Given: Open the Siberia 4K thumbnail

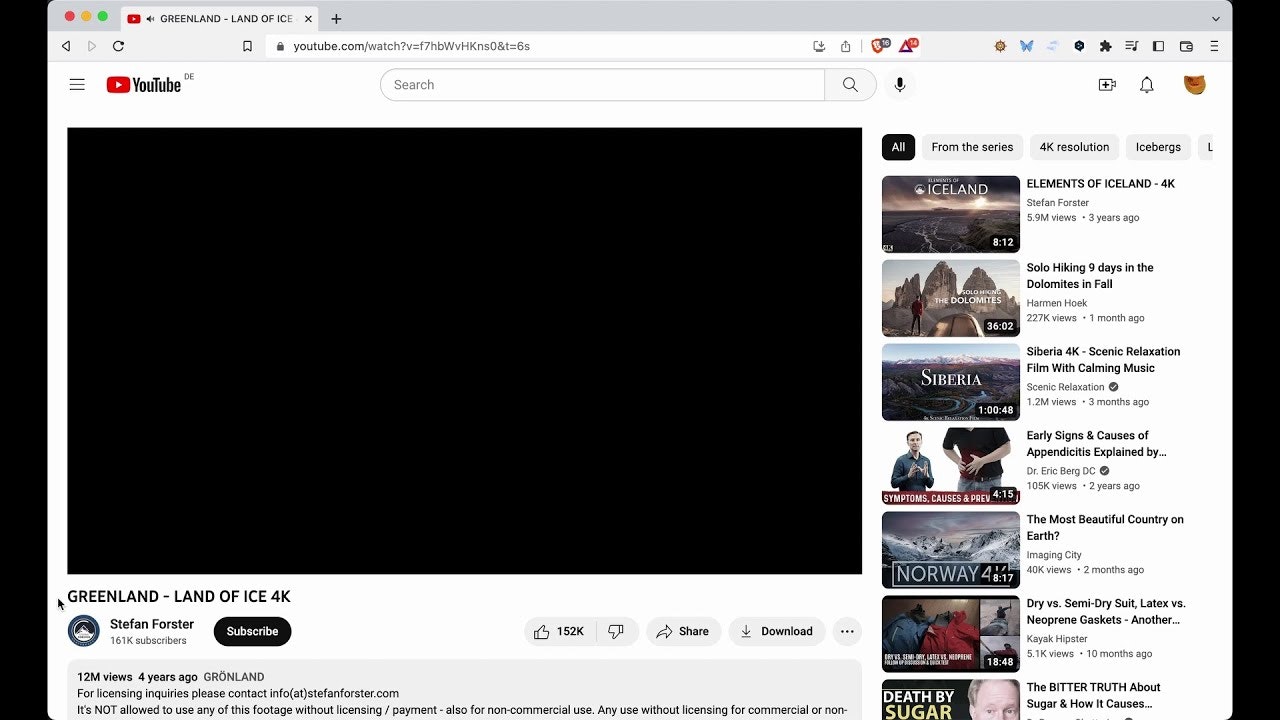Looking at the screenshot, I should coord(951,382).
